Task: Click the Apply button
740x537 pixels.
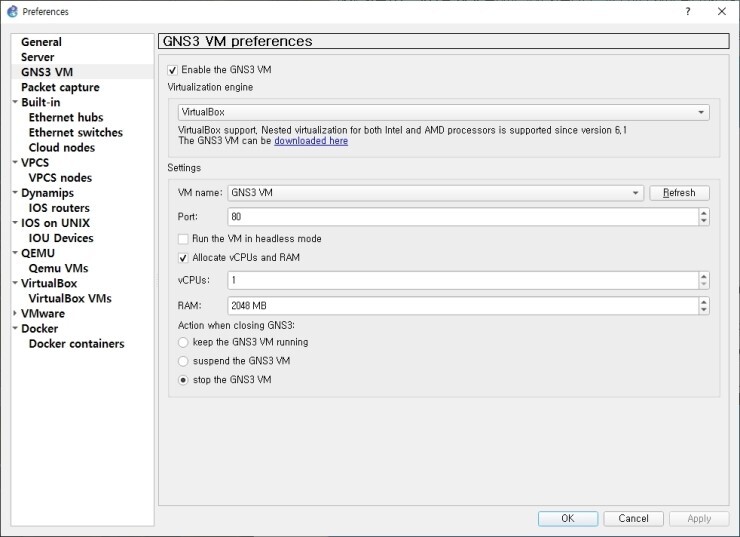Action: pyautogui.click(x=699, y=519)
